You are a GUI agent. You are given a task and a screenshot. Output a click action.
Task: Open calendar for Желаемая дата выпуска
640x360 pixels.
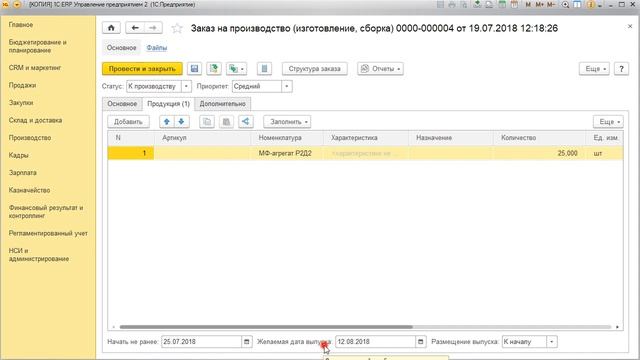pyautogui.click(x=421, y=342)
